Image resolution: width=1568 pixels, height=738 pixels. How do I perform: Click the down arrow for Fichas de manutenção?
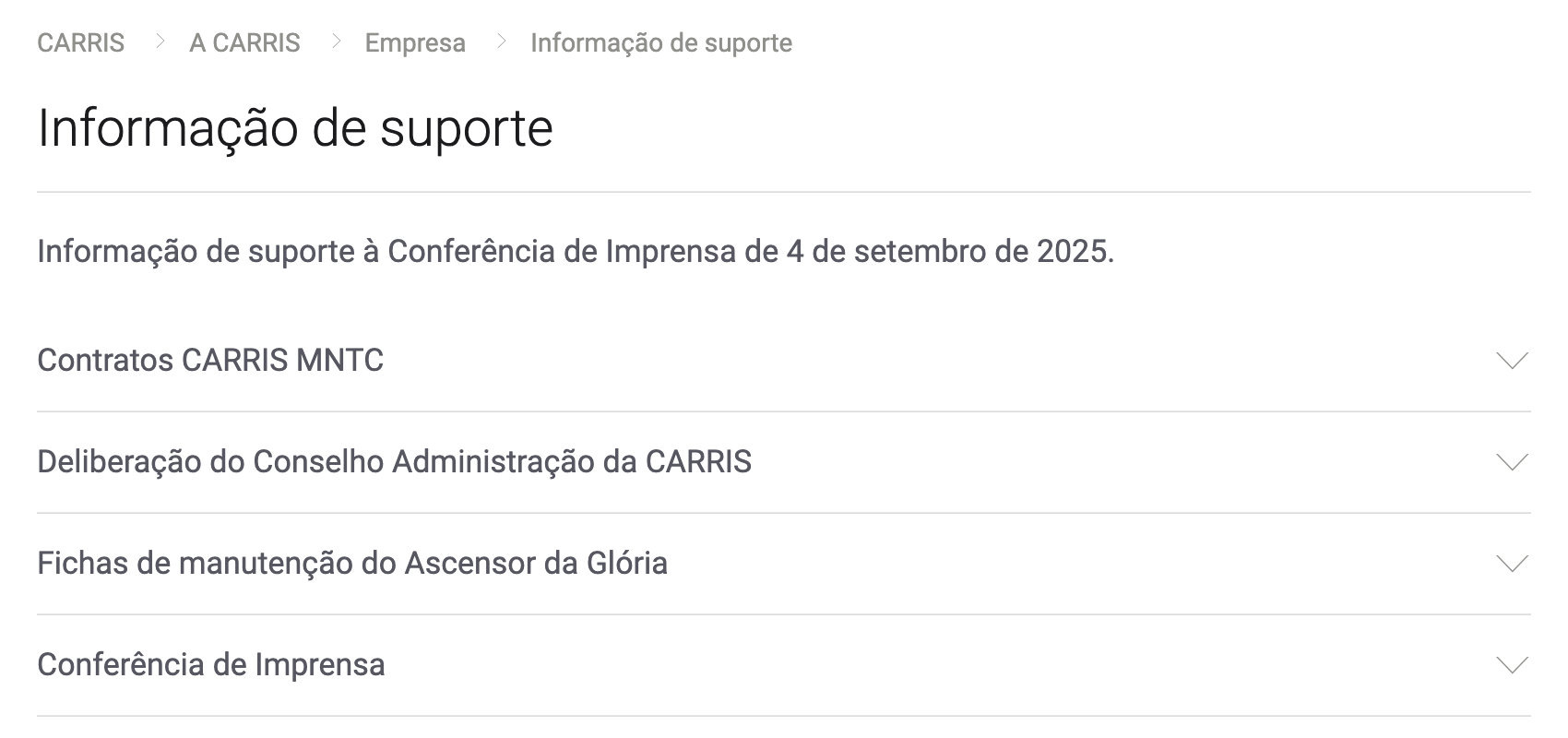click(x=1512, y=564)
